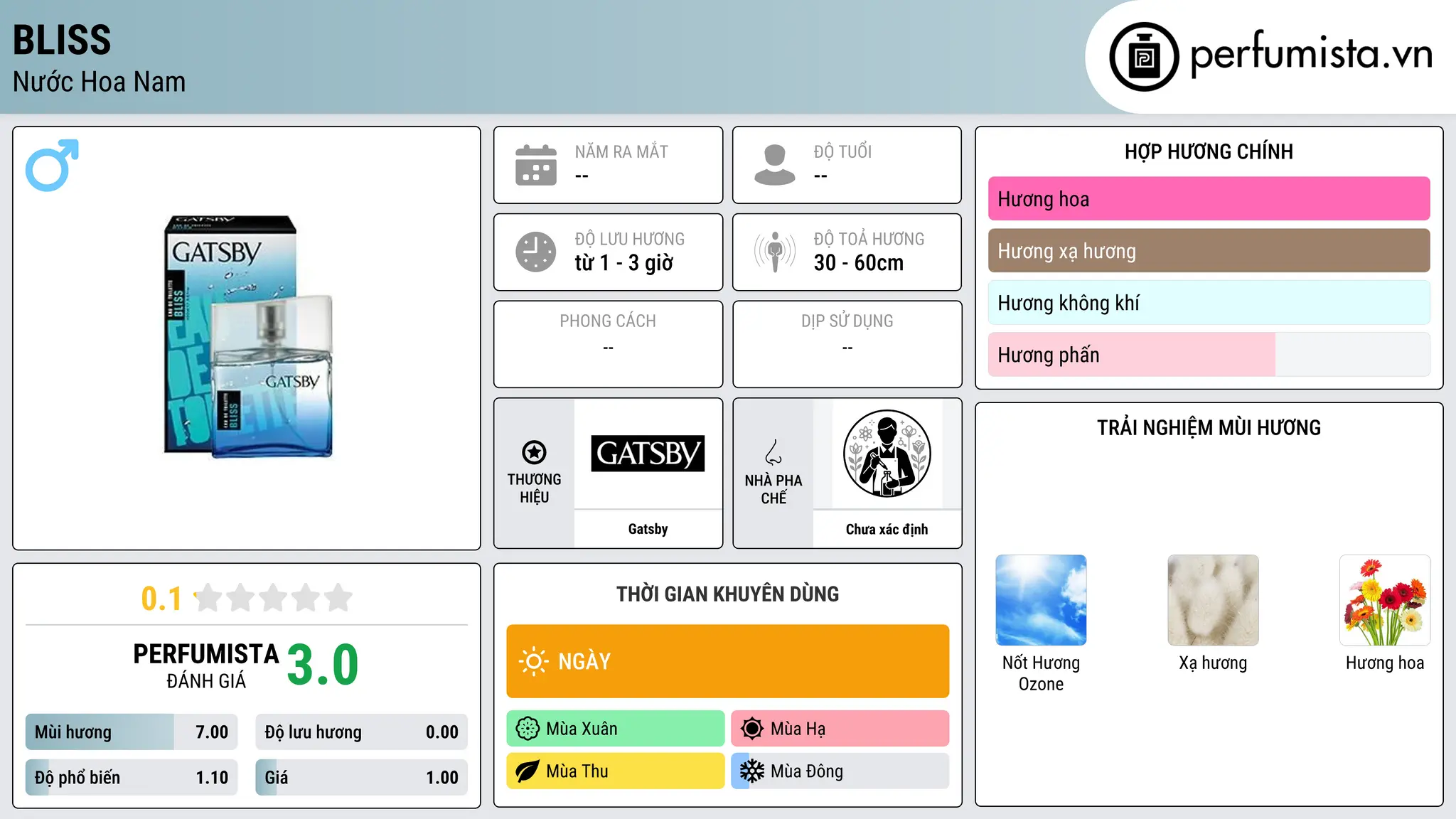Click the flower icon next to Mùa Xuân
The width and height of the screenshot is (1456, 819).
pyautogui.click(x=528, y=729)
